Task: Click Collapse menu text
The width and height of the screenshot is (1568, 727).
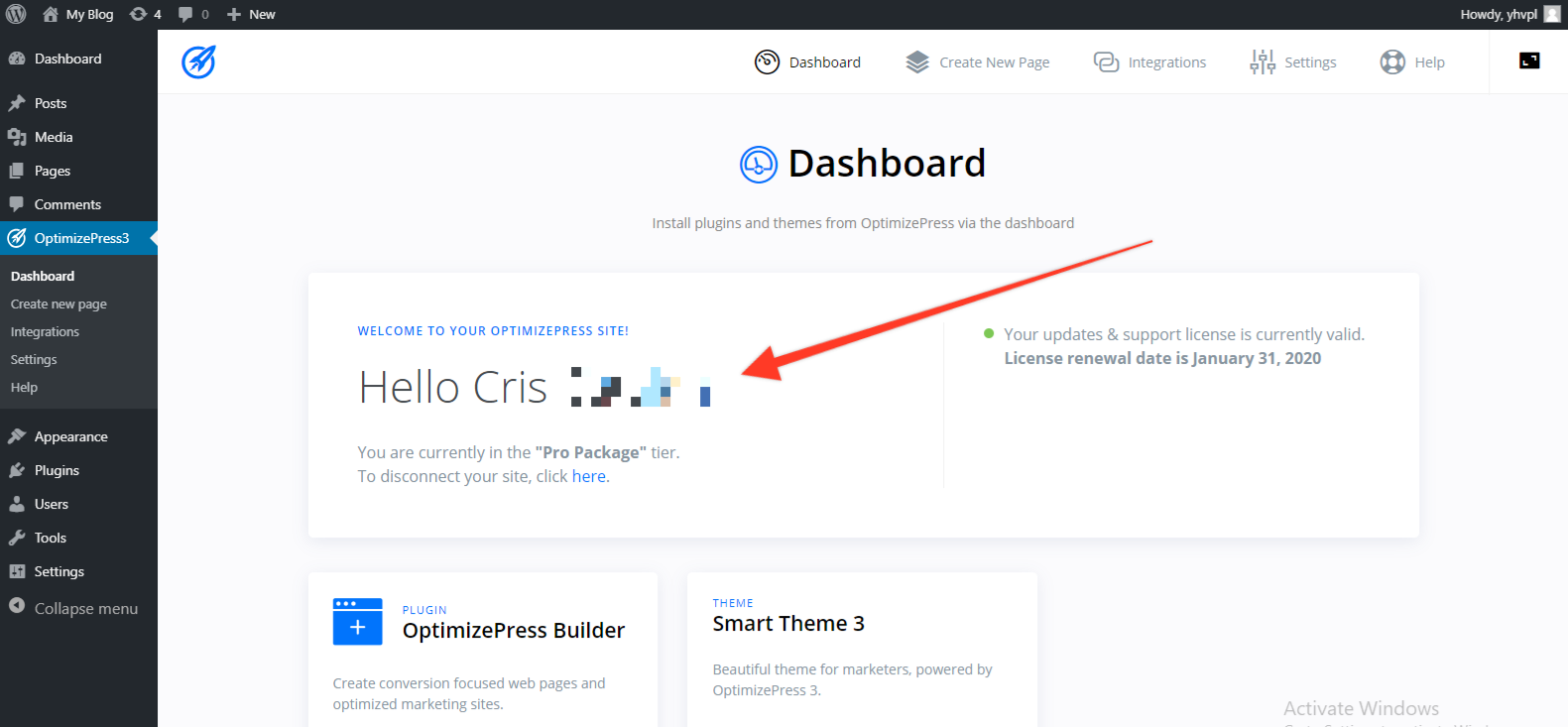Action: (86, 608)
